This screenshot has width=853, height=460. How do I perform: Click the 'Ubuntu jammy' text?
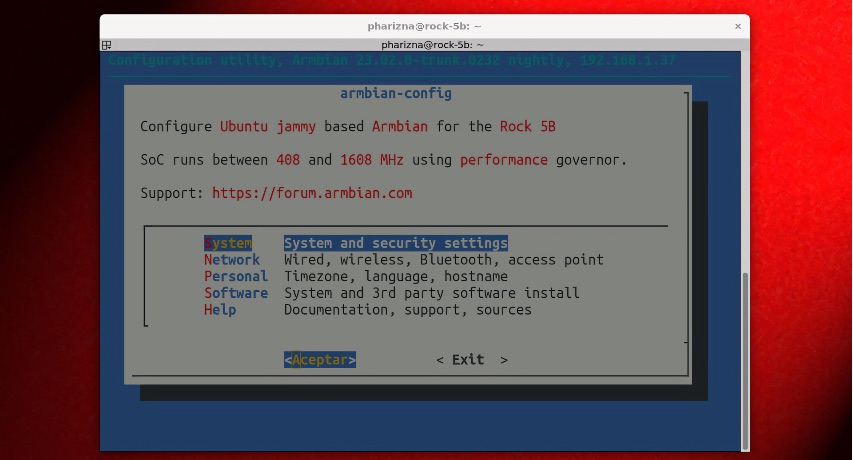tap(268, 127)
